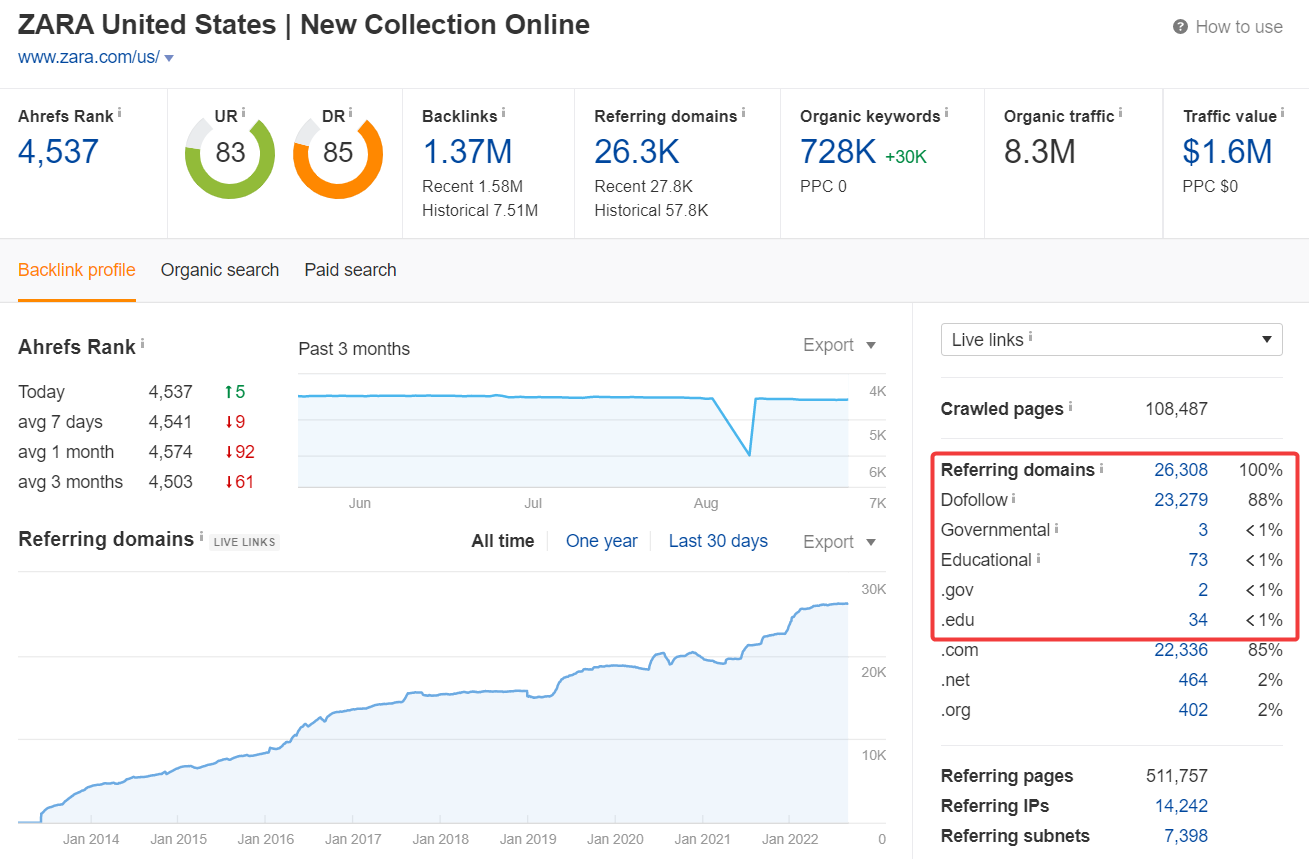This screenshot has width=1309, height=859.
Task: Open the $1.6M traffic value figure
Action: pos(1228,152)
